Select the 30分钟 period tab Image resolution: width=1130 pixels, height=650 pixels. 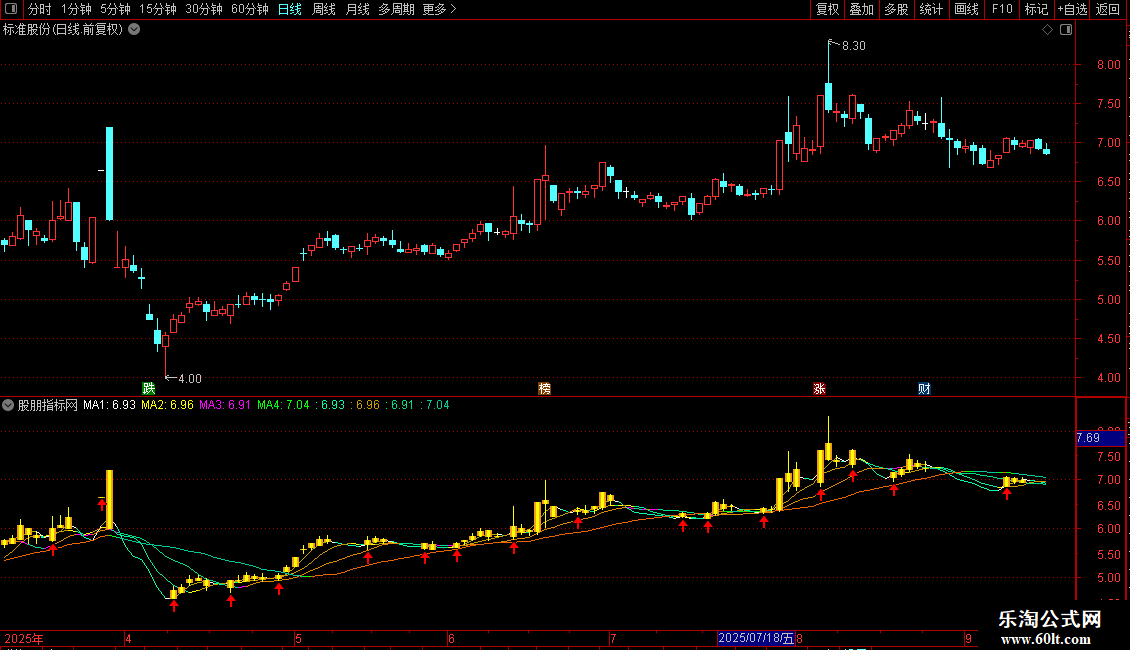tap(203, 9)
